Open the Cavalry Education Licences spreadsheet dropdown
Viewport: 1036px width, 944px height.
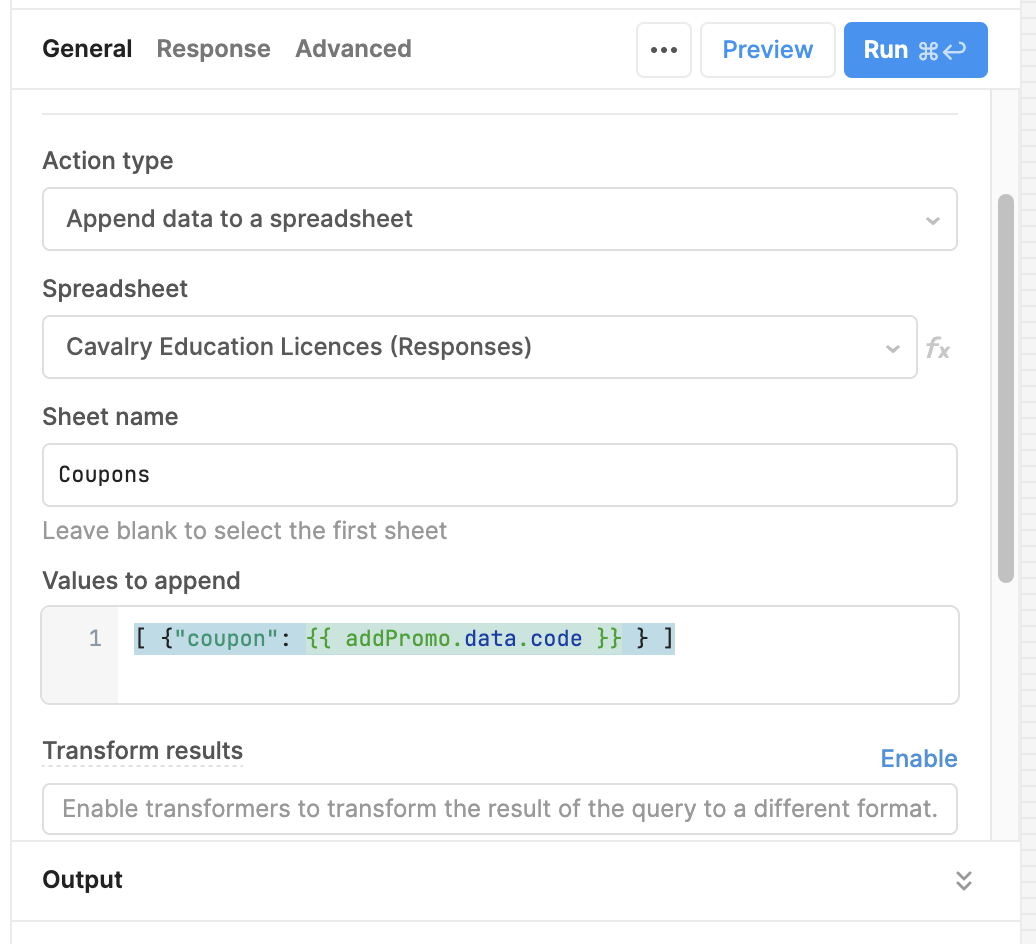click(x=460, y=347)
